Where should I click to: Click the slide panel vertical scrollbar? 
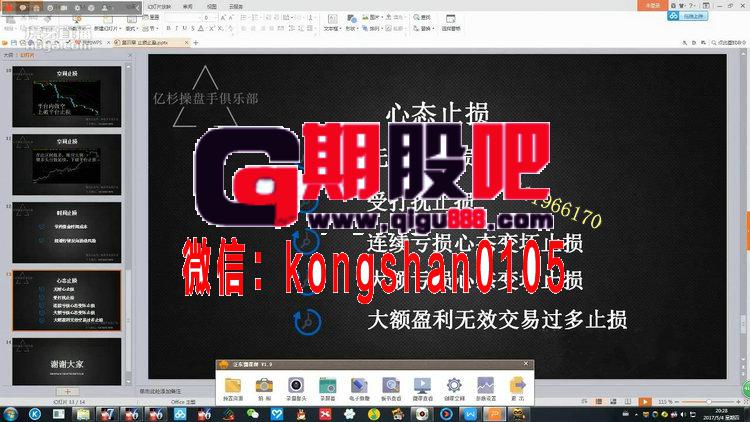pyautogui.click(x=128, y=225)
